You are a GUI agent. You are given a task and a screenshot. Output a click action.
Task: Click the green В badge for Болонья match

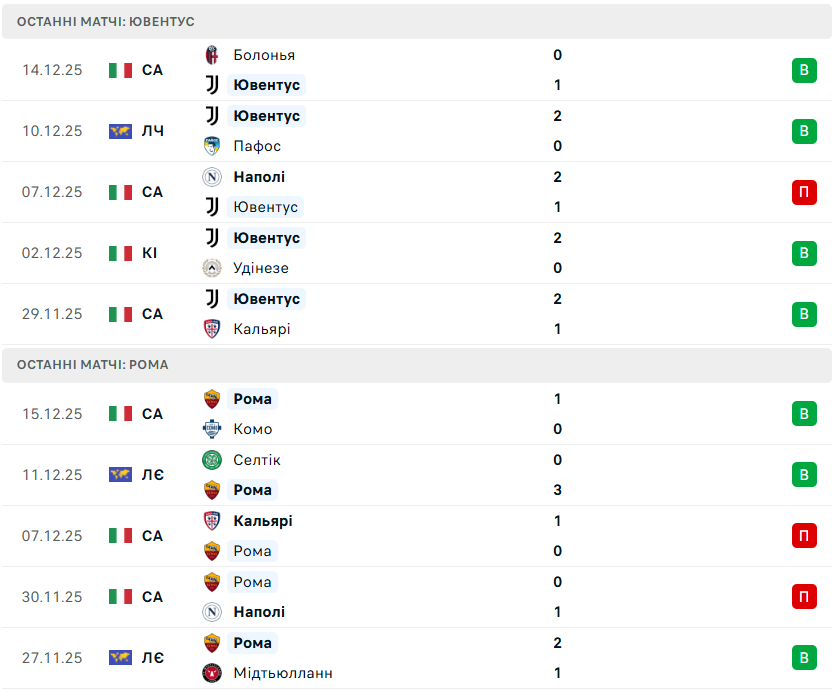(x=804, y=70)
